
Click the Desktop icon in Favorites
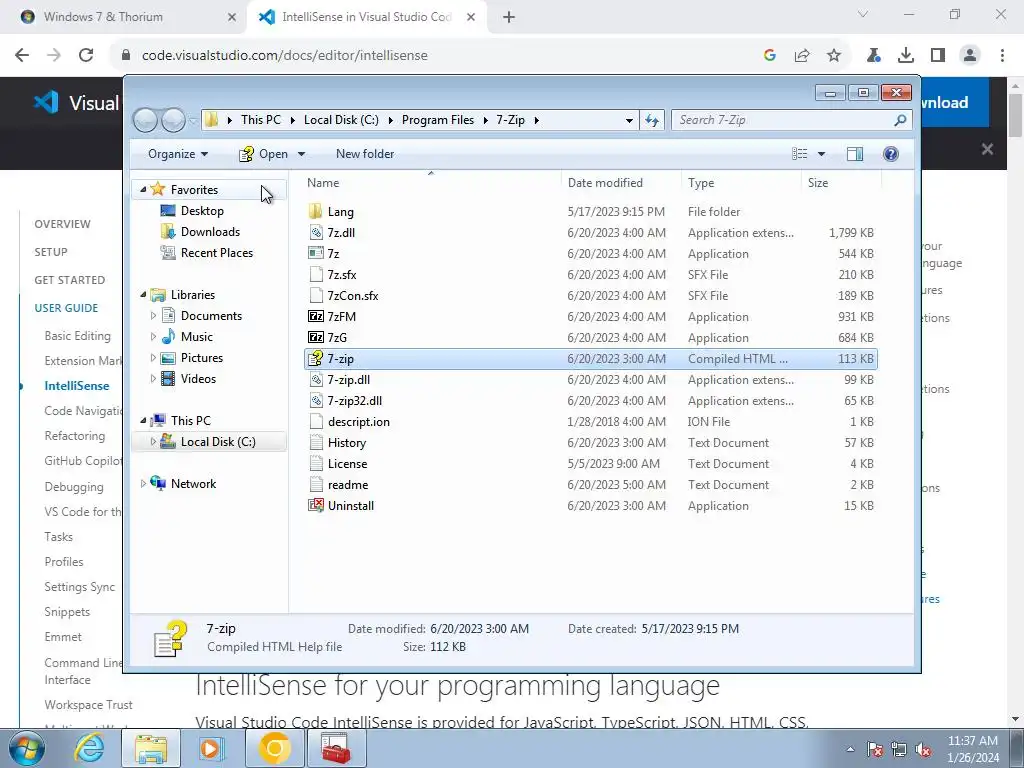168,211
